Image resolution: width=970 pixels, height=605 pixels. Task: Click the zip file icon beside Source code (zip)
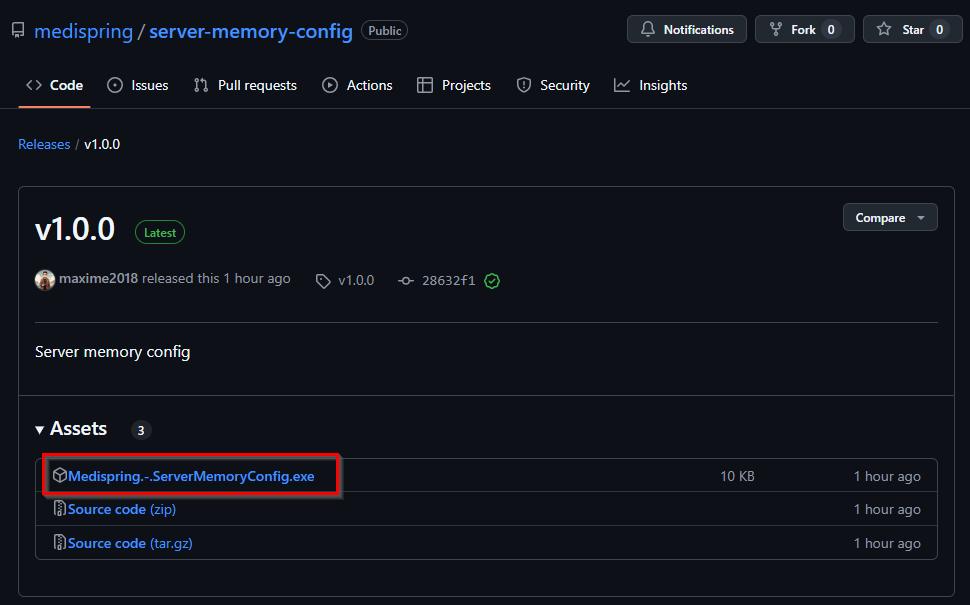[59, 508]
